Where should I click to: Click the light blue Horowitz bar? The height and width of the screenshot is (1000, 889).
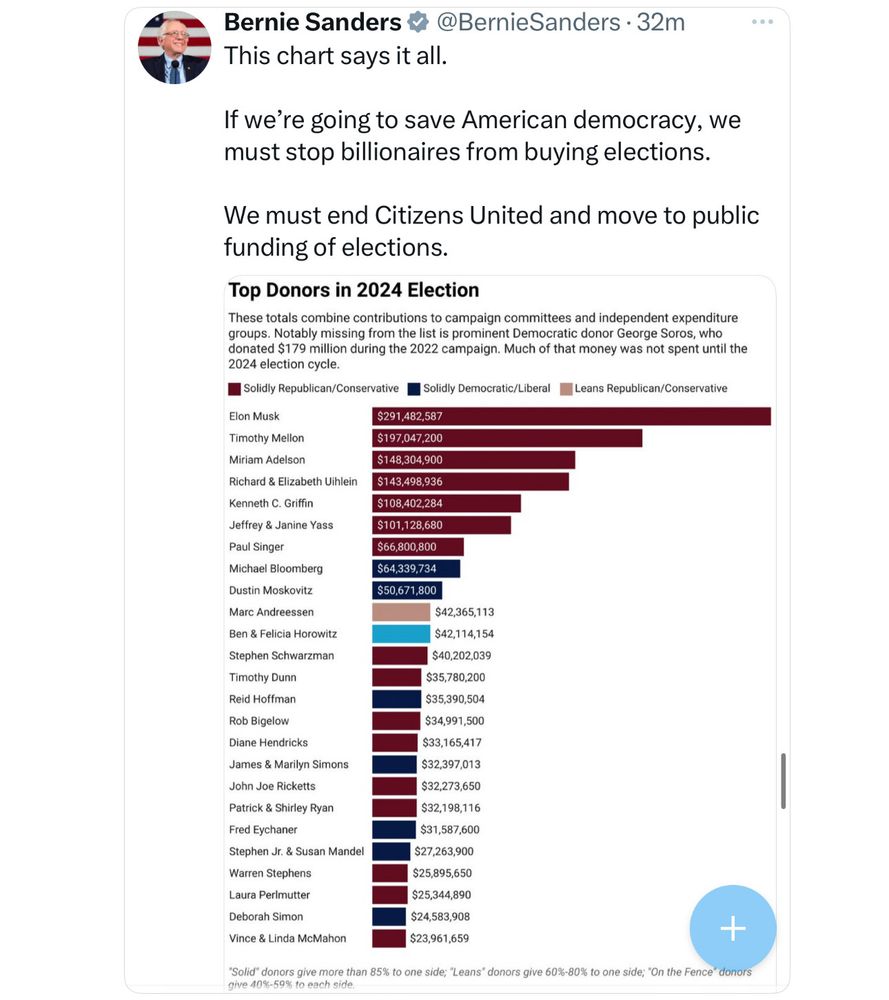coord(401,634)
